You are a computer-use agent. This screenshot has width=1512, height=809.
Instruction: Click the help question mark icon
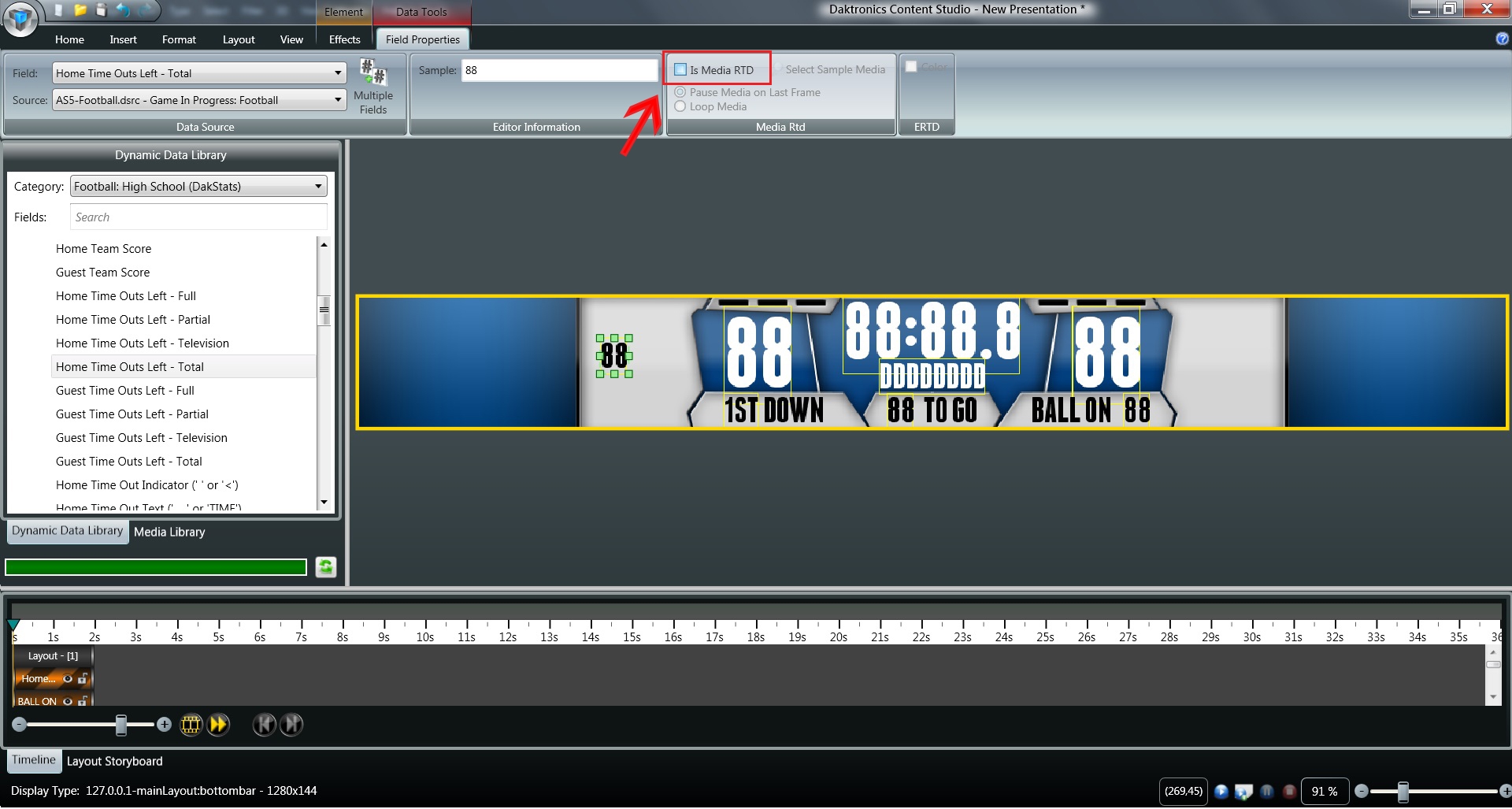click(1502, 39)
